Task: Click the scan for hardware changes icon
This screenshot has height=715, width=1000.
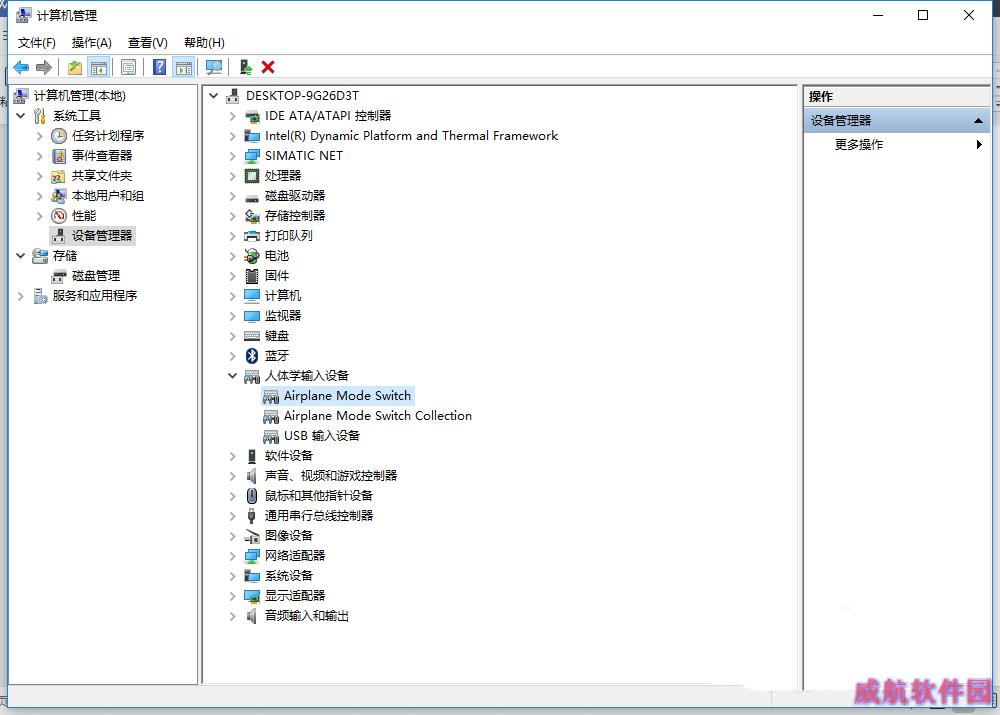Action: (213, 67)
